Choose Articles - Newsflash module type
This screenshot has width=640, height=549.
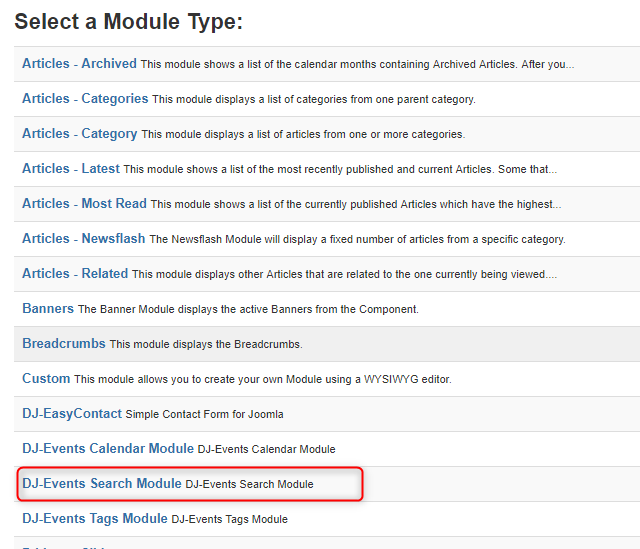coord(83,239)
